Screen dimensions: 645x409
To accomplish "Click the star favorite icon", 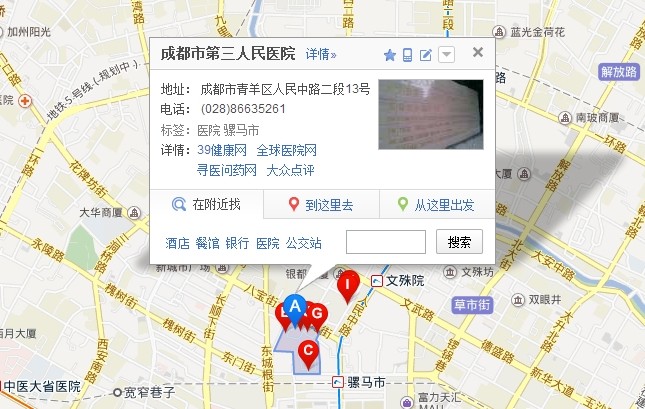I will (390, 55).
